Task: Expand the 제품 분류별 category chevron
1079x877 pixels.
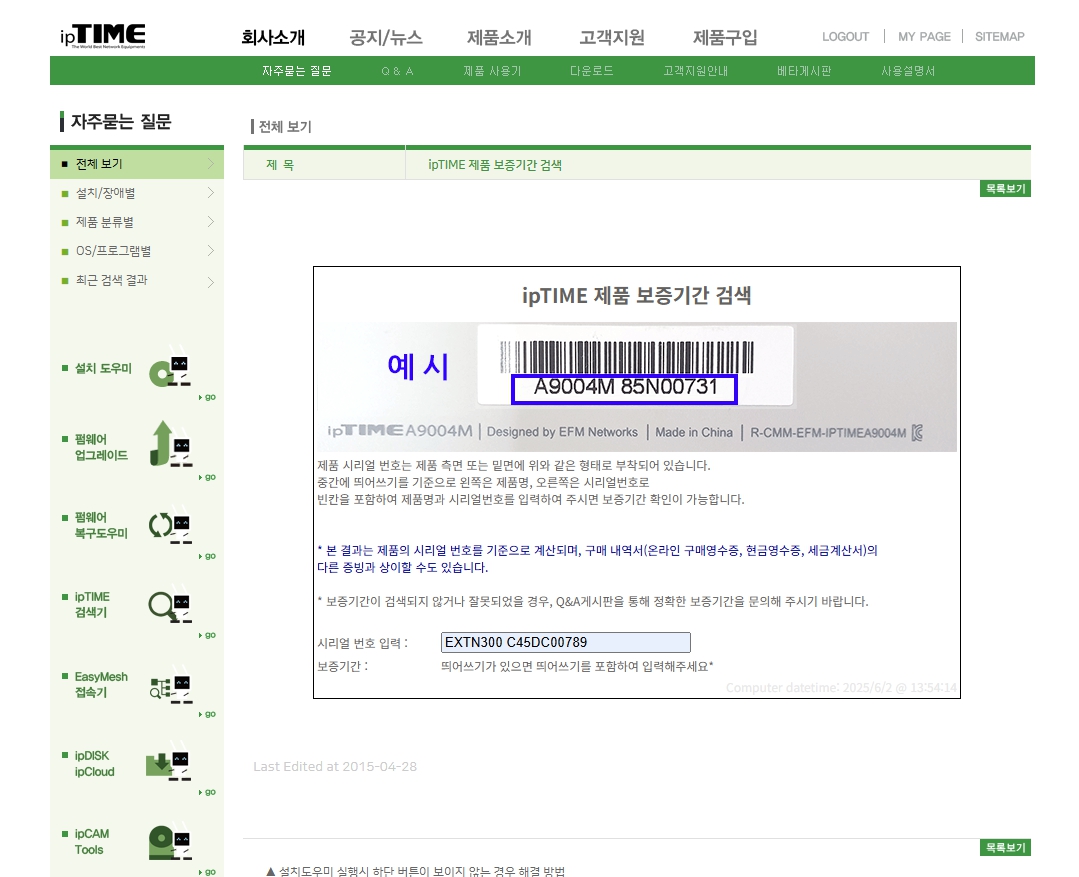Action: (211, 222)
